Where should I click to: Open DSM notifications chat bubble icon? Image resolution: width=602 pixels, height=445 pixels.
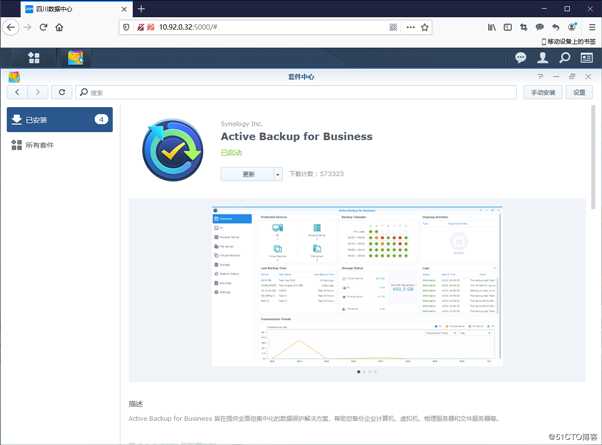520,58
